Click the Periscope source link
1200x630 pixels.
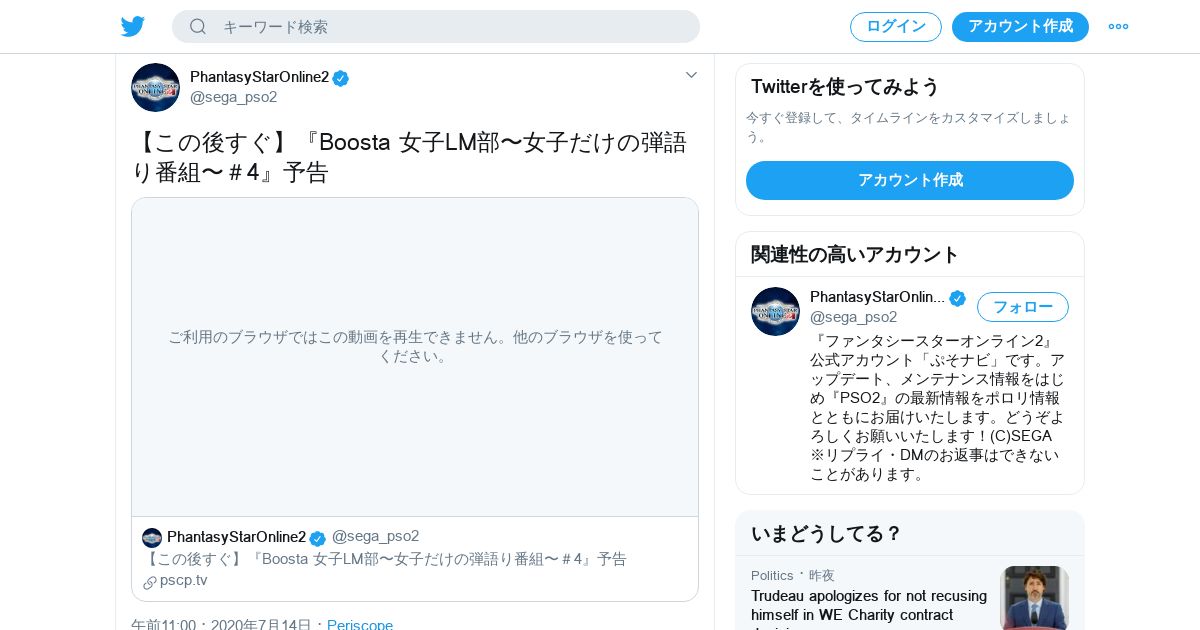(360, 624)
